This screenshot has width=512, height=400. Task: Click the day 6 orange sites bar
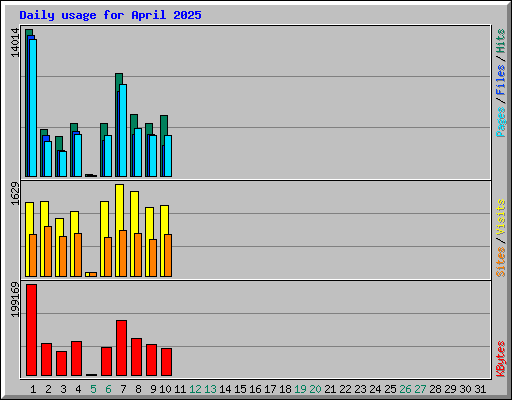pyautogui.click(x=108, y=257)
